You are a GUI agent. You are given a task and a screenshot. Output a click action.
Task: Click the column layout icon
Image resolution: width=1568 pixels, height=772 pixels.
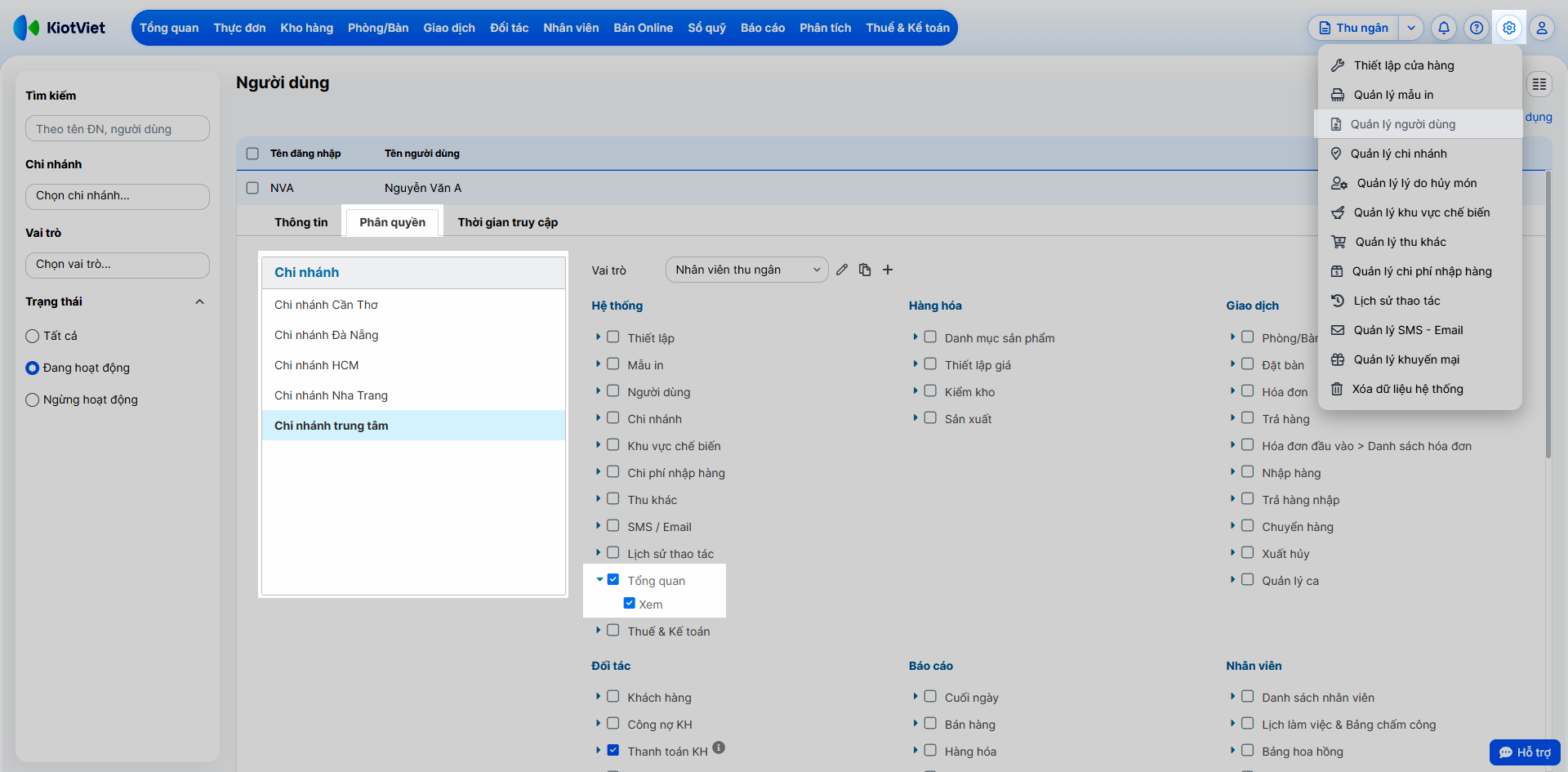coord(1539,84)
